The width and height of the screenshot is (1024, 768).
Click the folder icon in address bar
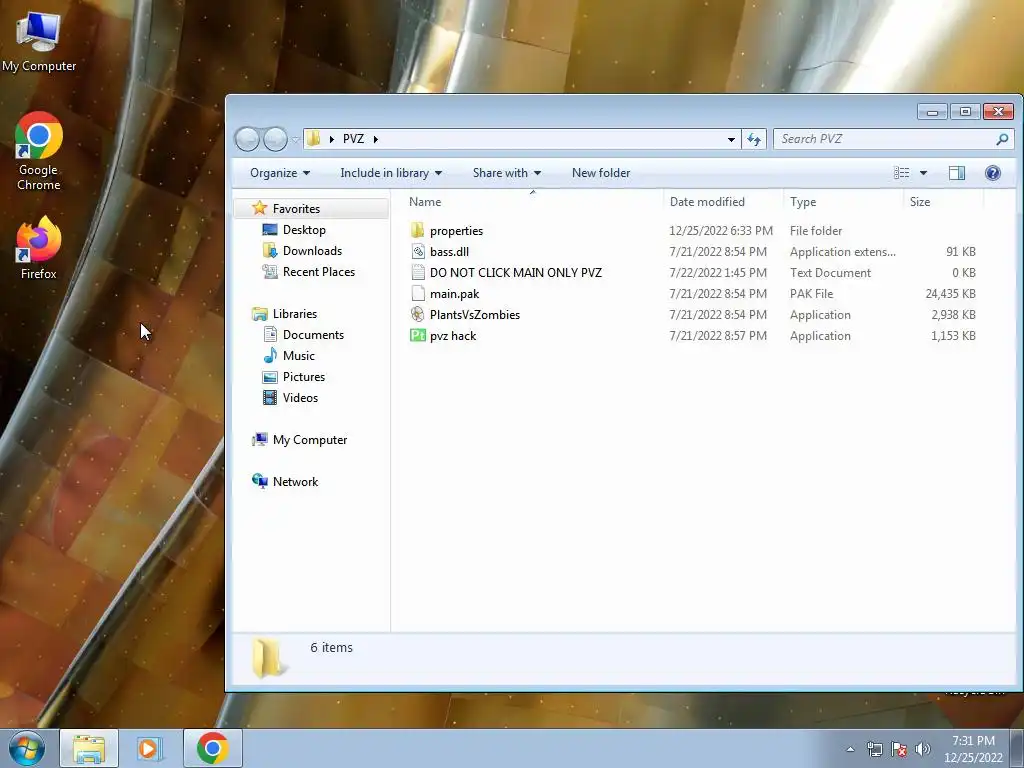coord(313,138)
